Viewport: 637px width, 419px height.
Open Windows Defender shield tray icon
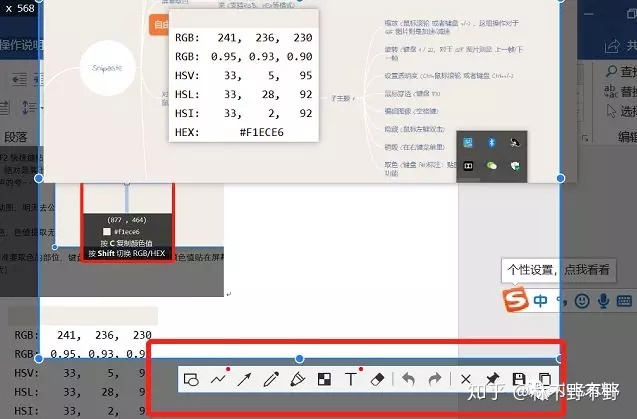[515, 165]
